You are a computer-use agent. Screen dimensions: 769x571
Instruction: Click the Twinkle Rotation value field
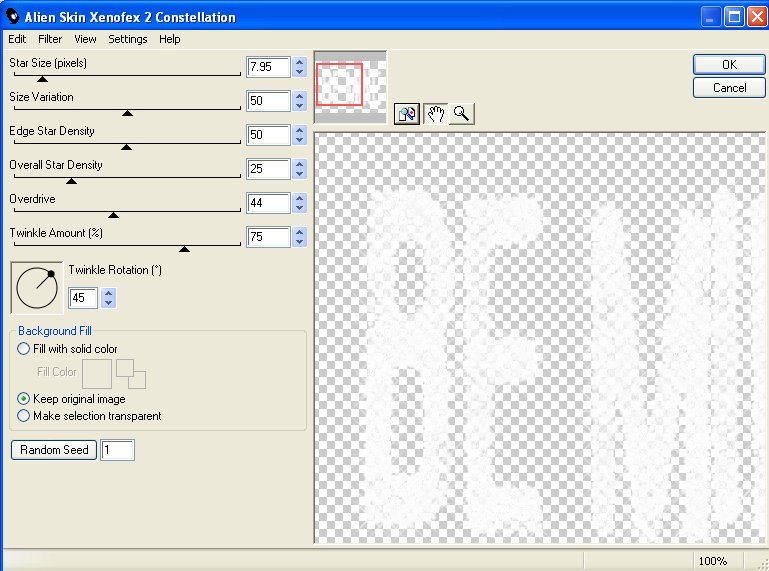(83, 298)
